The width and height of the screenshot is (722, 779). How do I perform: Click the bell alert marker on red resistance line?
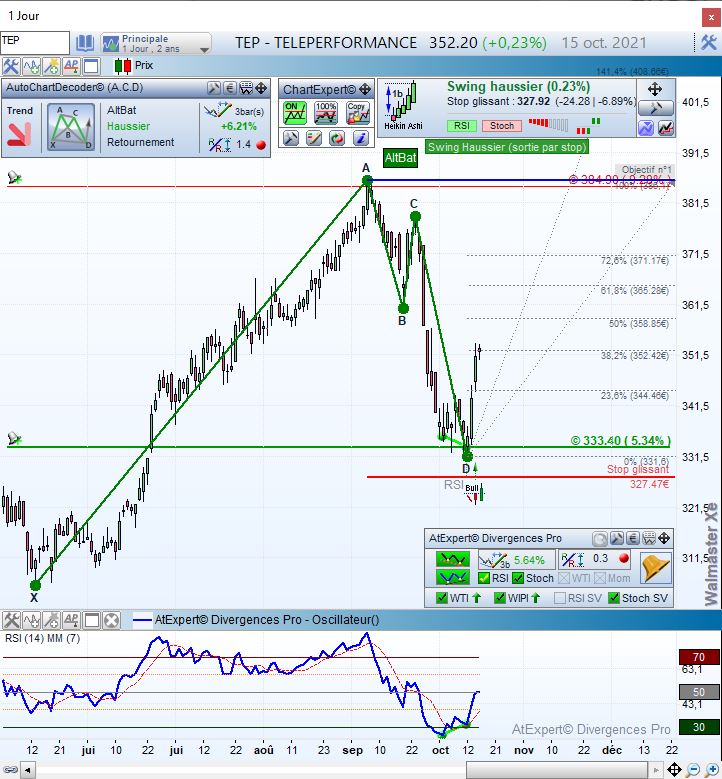(x=14, y=178)
